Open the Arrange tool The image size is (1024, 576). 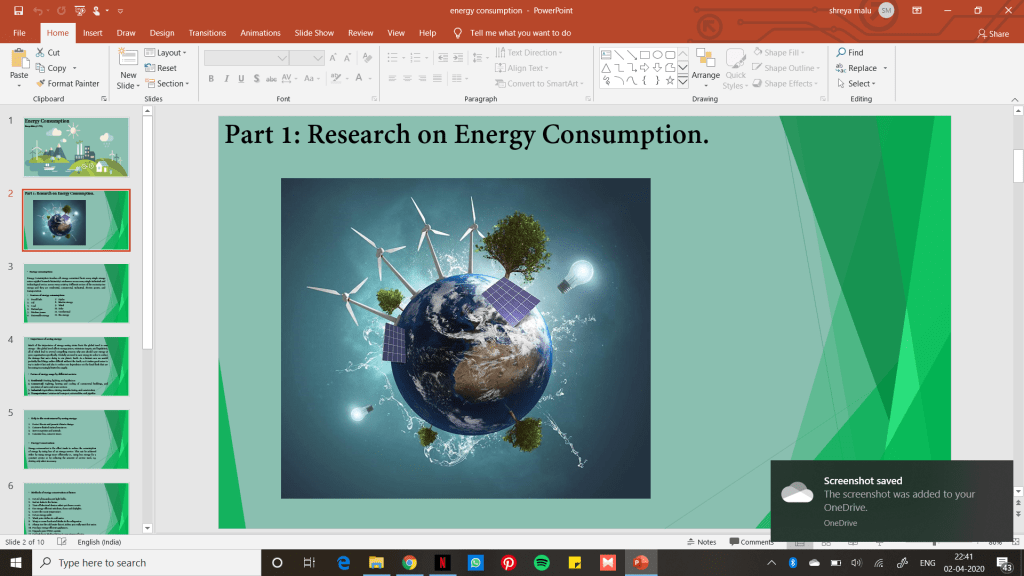click(x=705, y=64)
